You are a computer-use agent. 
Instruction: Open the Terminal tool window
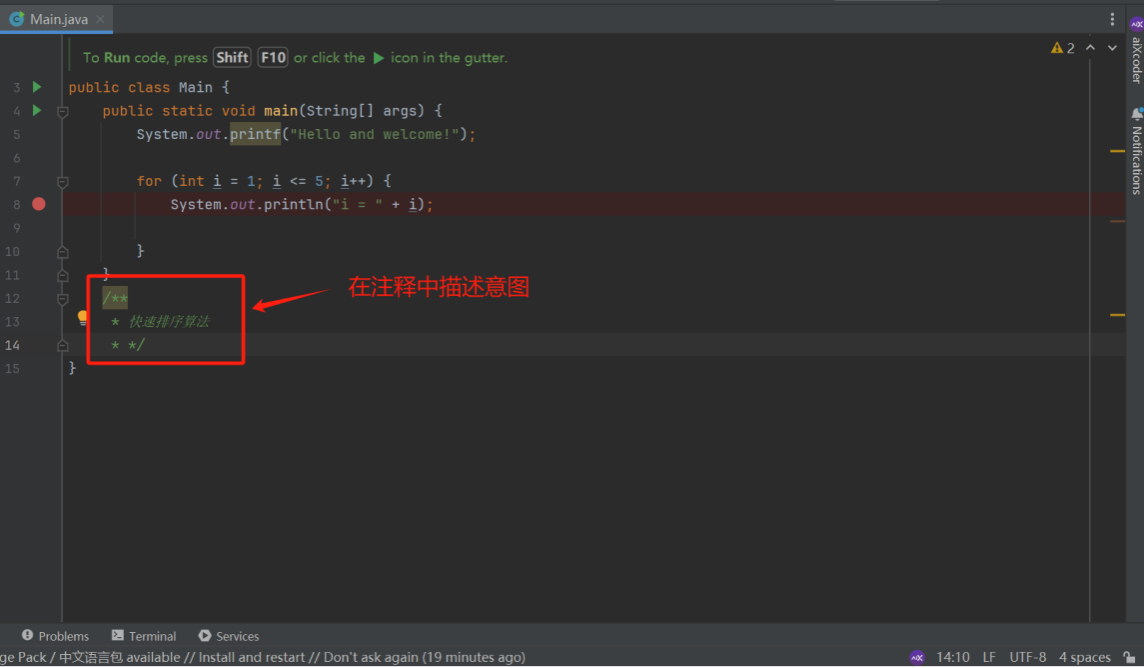point(143,636)
